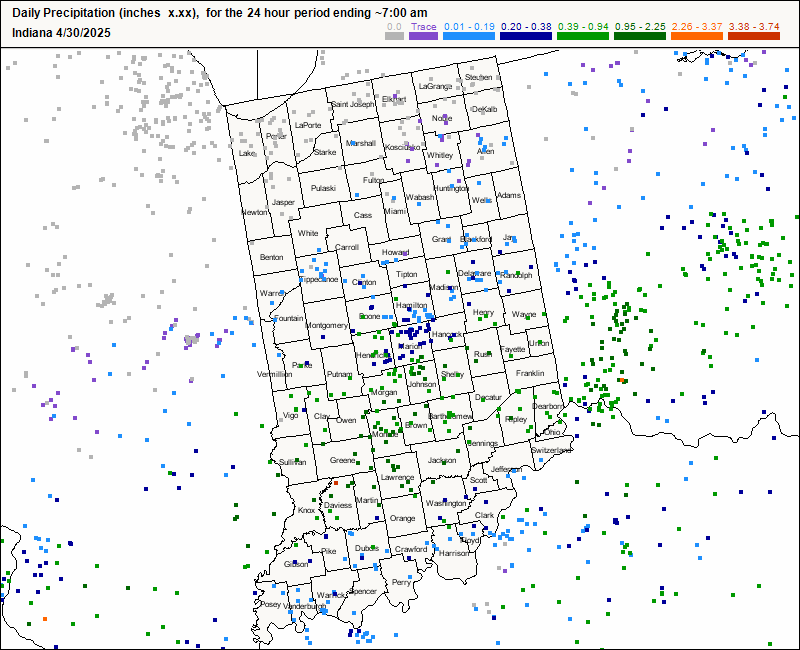The height and width of the screenshot is (650, 800).
Task: Select the Orange county label
Action: pyautogui.click(x=402, y=518)
